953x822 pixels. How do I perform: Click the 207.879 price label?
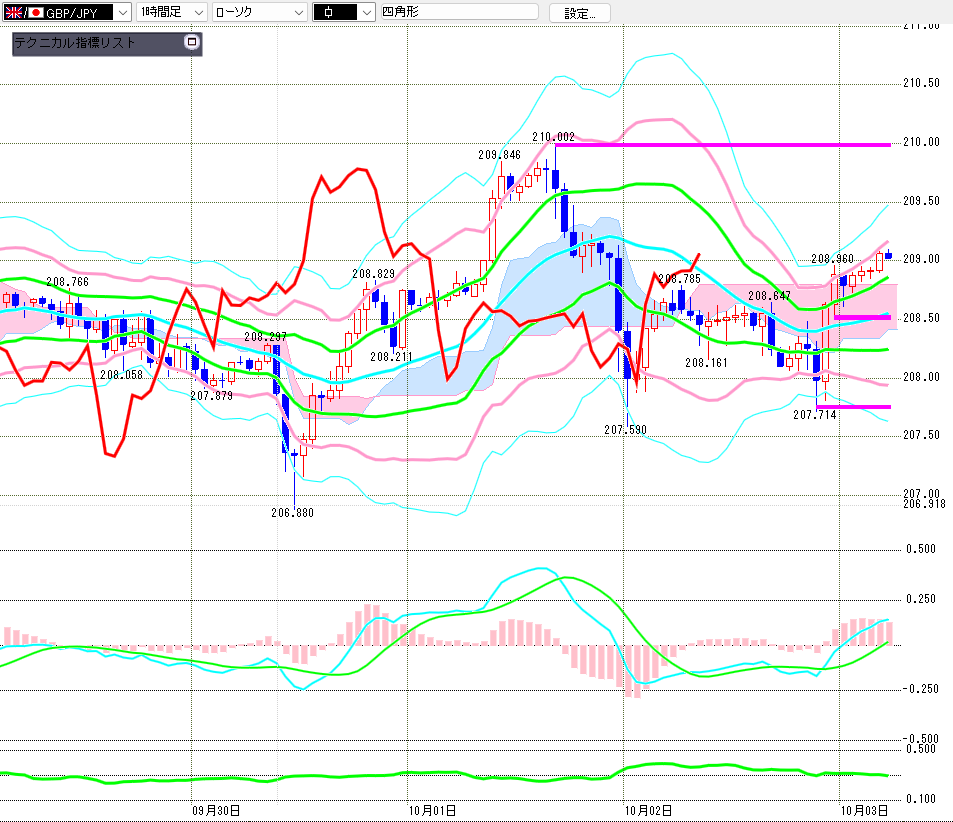pos(212,396)
